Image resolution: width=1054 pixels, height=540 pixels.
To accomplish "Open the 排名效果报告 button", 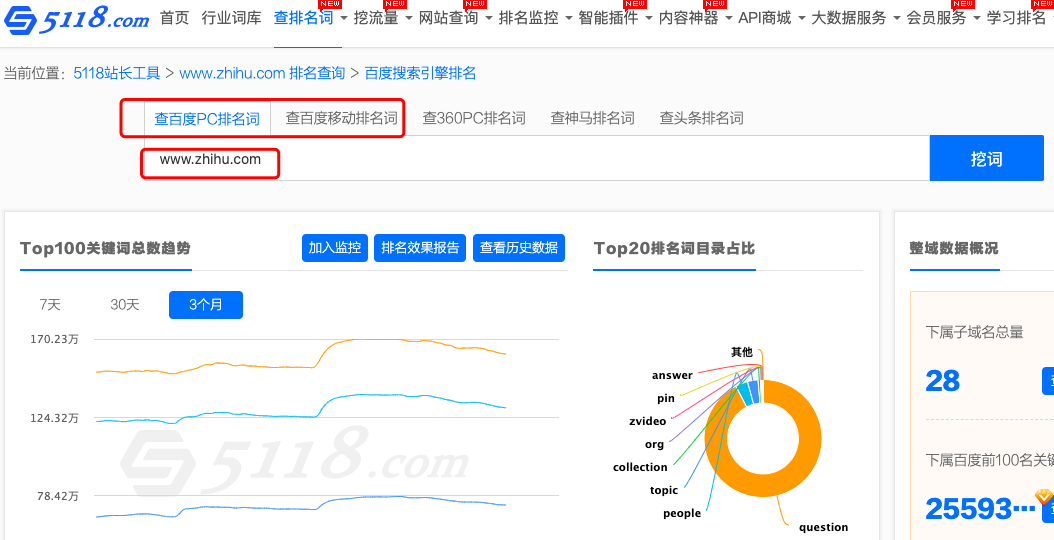I will point(420,248).
